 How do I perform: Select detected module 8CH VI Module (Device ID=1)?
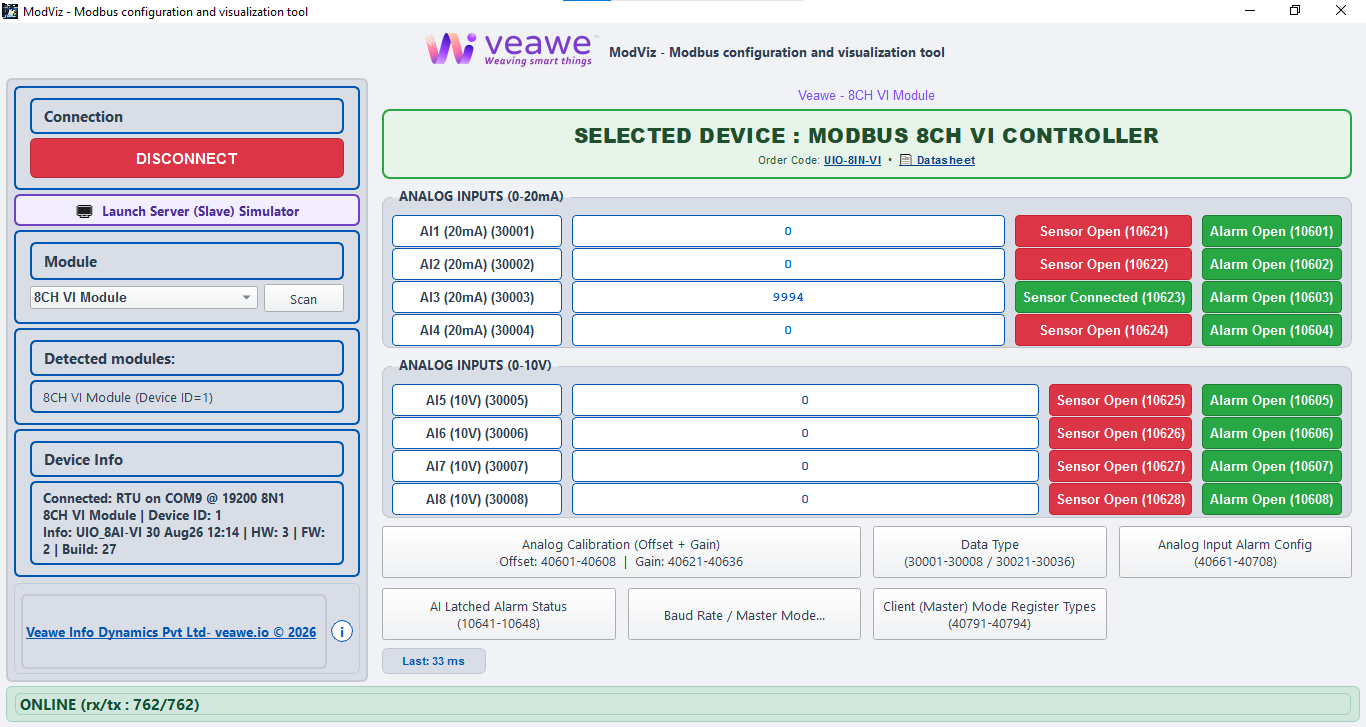tap(187, 397)
